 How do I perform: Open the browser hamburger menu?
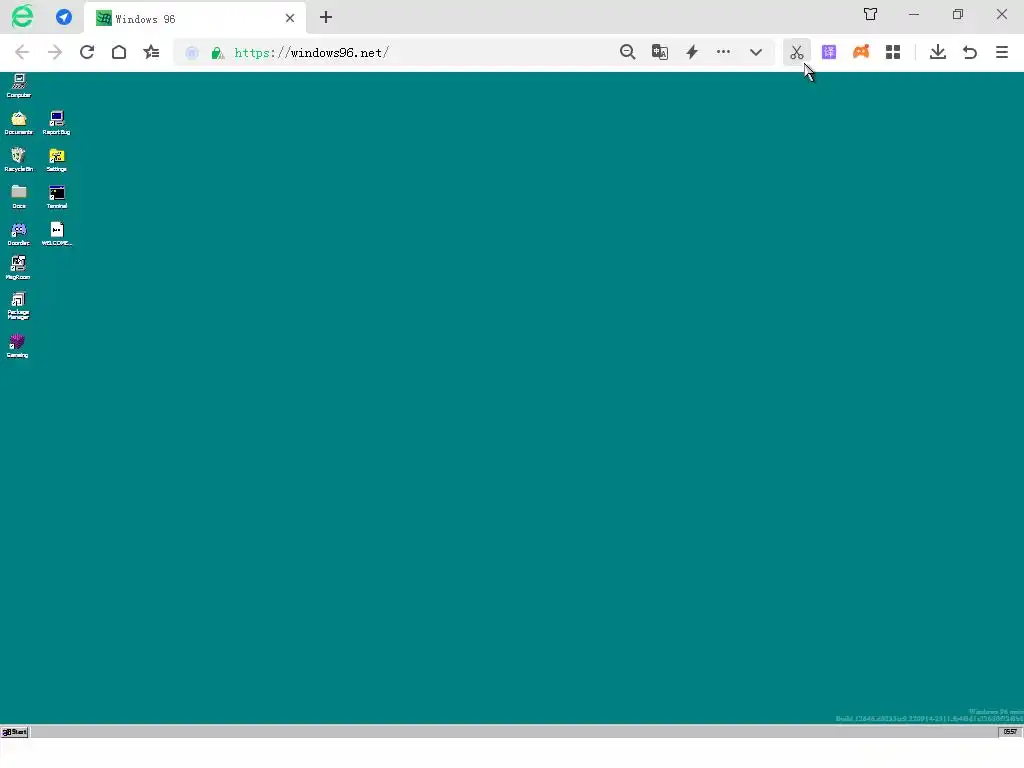coord(1002,52)
